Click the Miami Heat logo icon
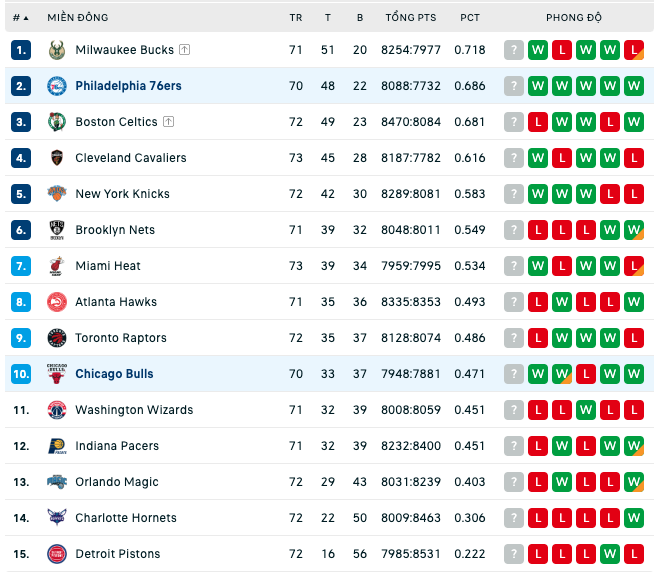 57,266
